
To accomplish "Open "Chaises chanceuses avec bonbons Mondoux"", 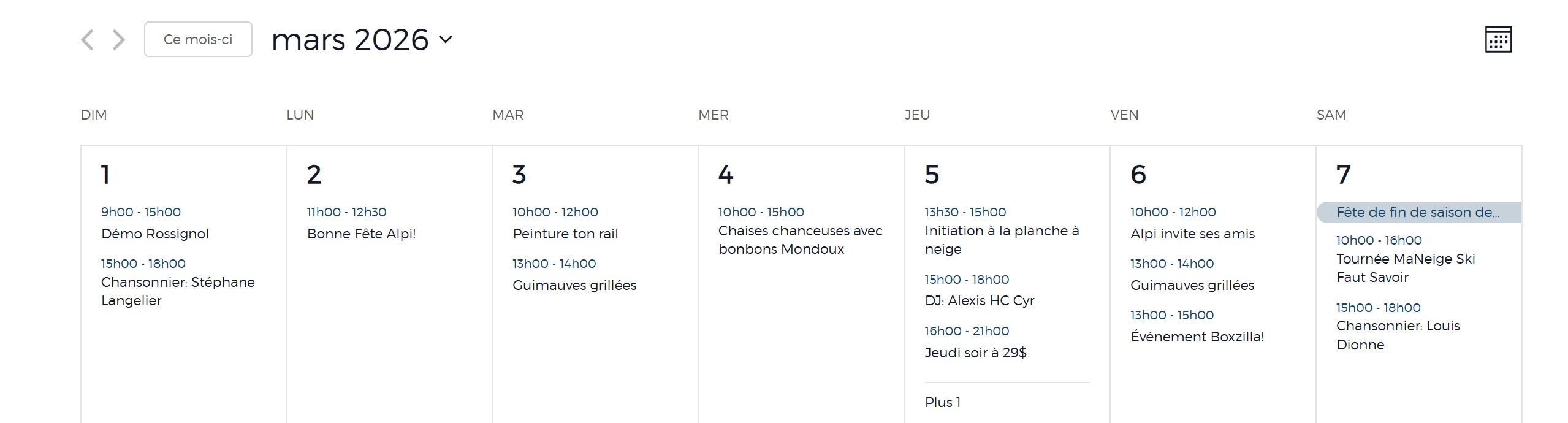I will [x=799, y=240].
